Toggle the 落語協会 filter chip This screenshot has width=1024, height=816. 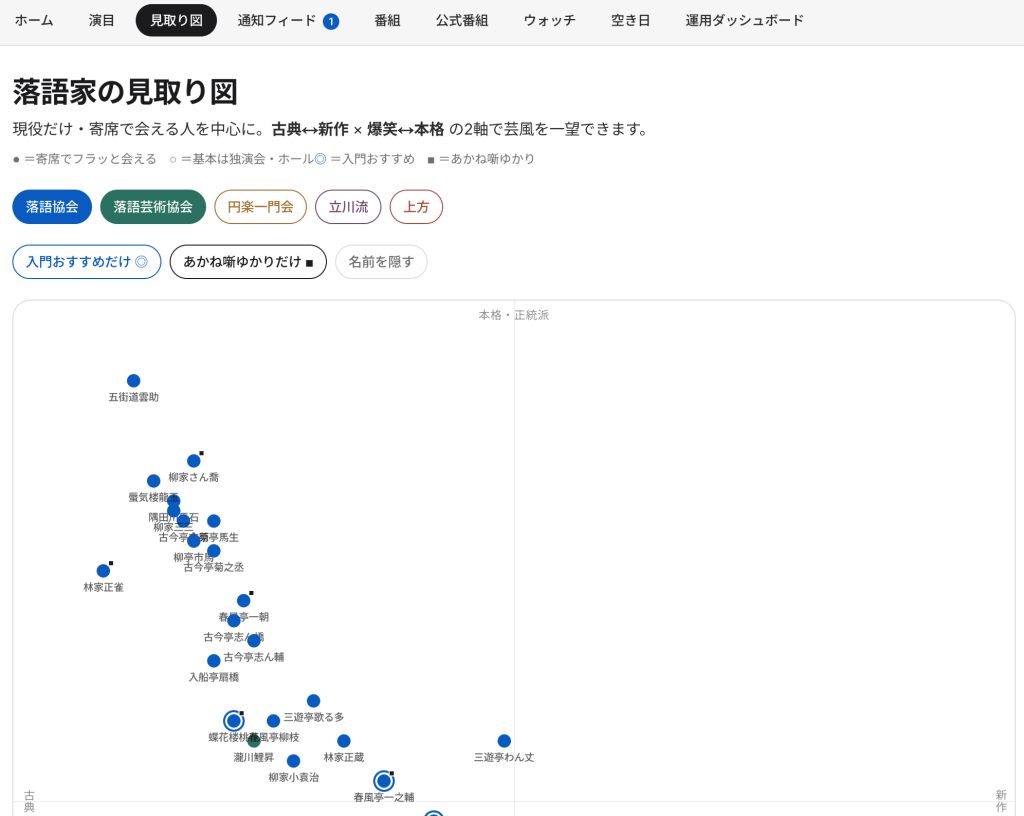pos(52,207)
